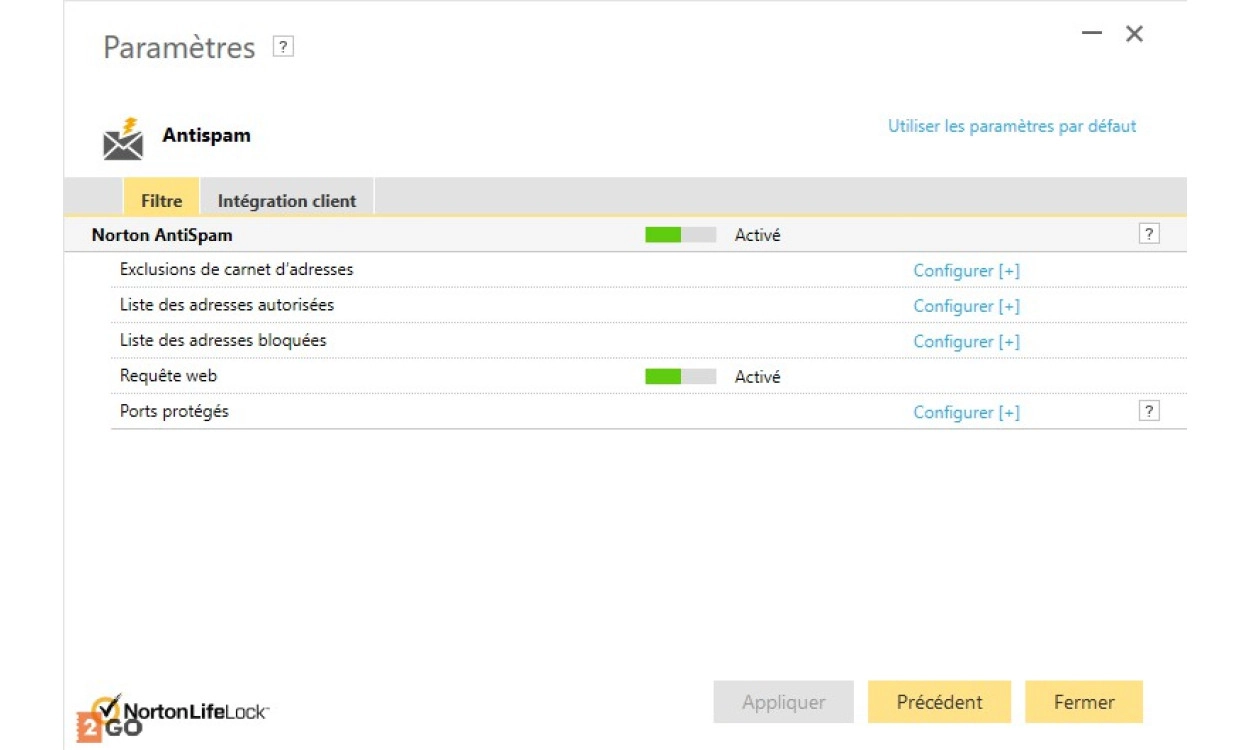Expand Configurer for Liste des adresses bloquées
1250x750 pixels.
[966, 342]
